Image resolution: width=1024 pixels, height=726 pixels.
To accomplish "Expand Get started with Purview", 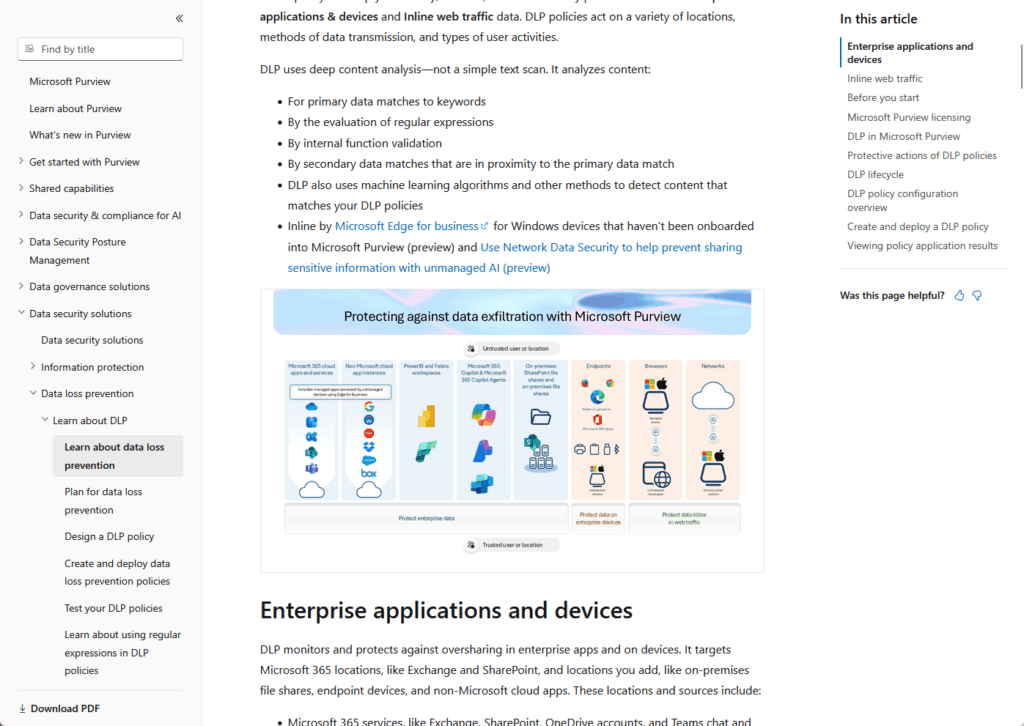I will (x=21, y=161).
